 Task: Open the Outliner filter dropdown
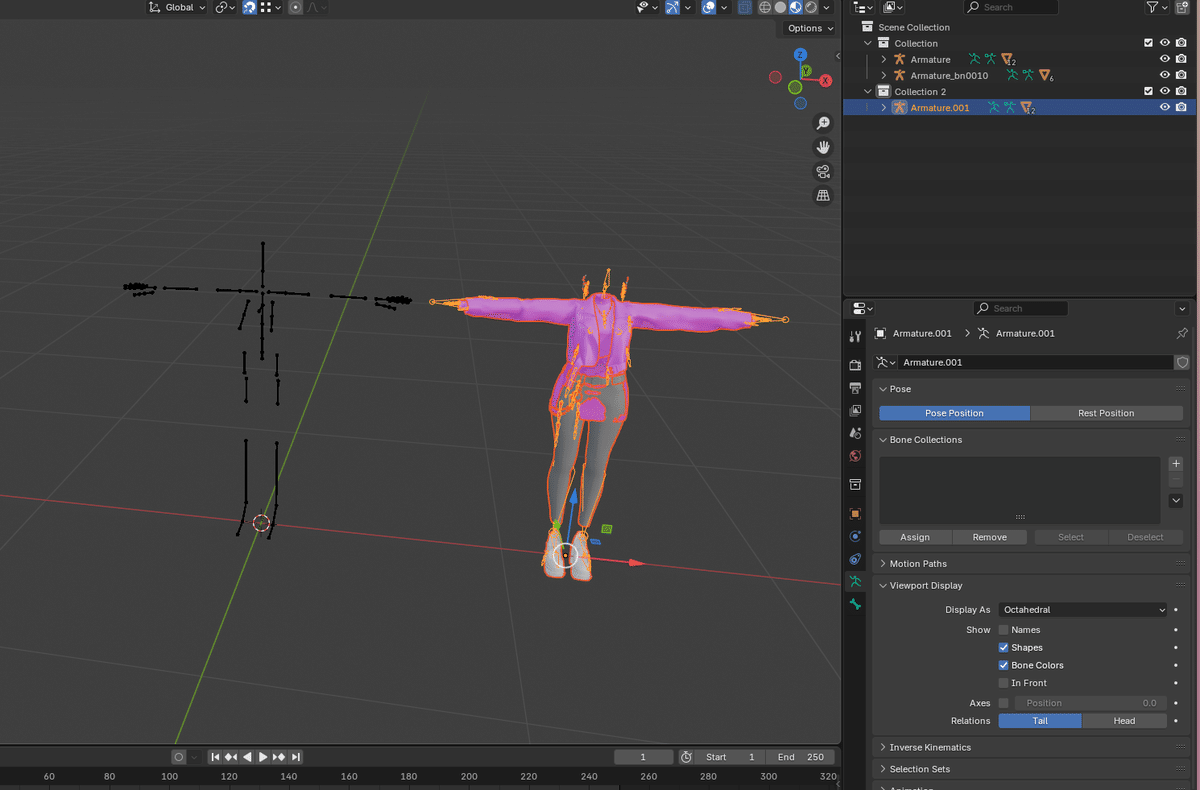[1157, 7]
